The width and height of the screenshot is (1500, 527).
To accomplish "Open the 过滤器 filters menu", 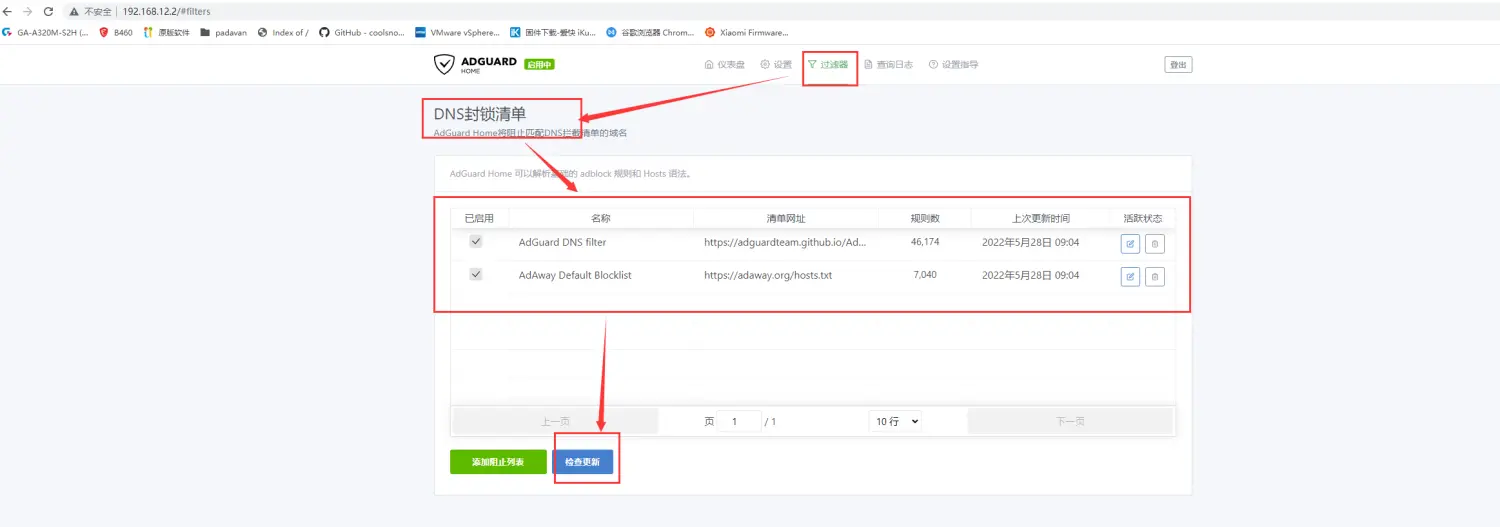I will (x=828, y=65).
